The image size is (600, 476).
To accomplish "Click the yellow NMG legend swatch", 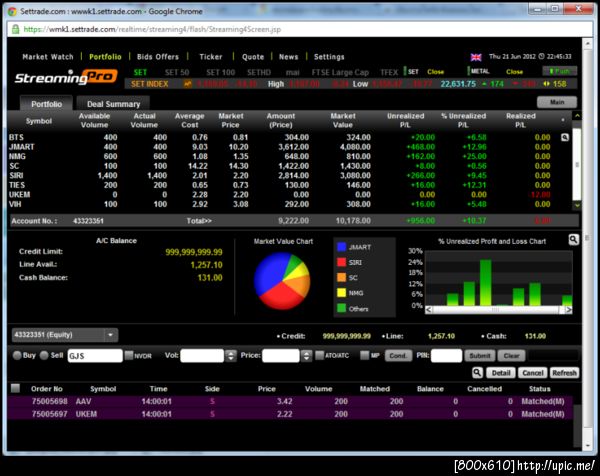I will click(341, 293).
